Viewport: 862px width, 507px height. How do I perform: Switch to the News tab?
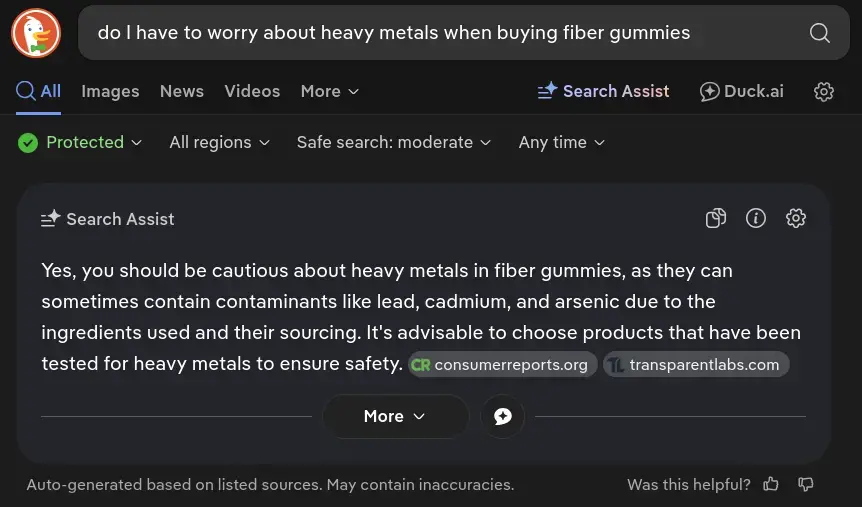click(181, 91)
